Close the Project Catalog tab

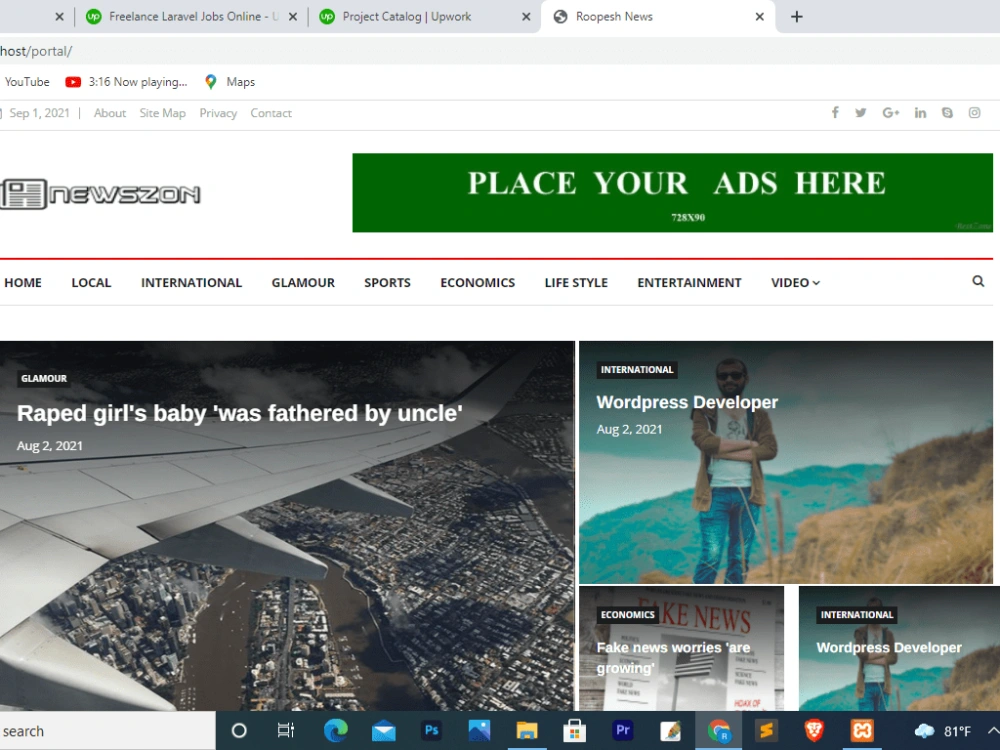pos(526,17)
